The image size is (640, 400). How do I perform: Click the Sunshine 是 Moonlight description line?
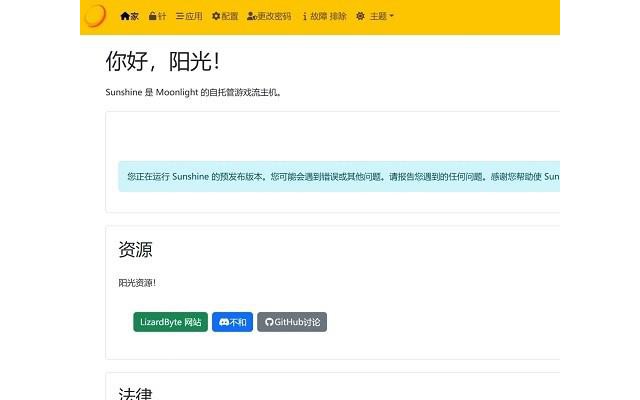pos(193,92)
